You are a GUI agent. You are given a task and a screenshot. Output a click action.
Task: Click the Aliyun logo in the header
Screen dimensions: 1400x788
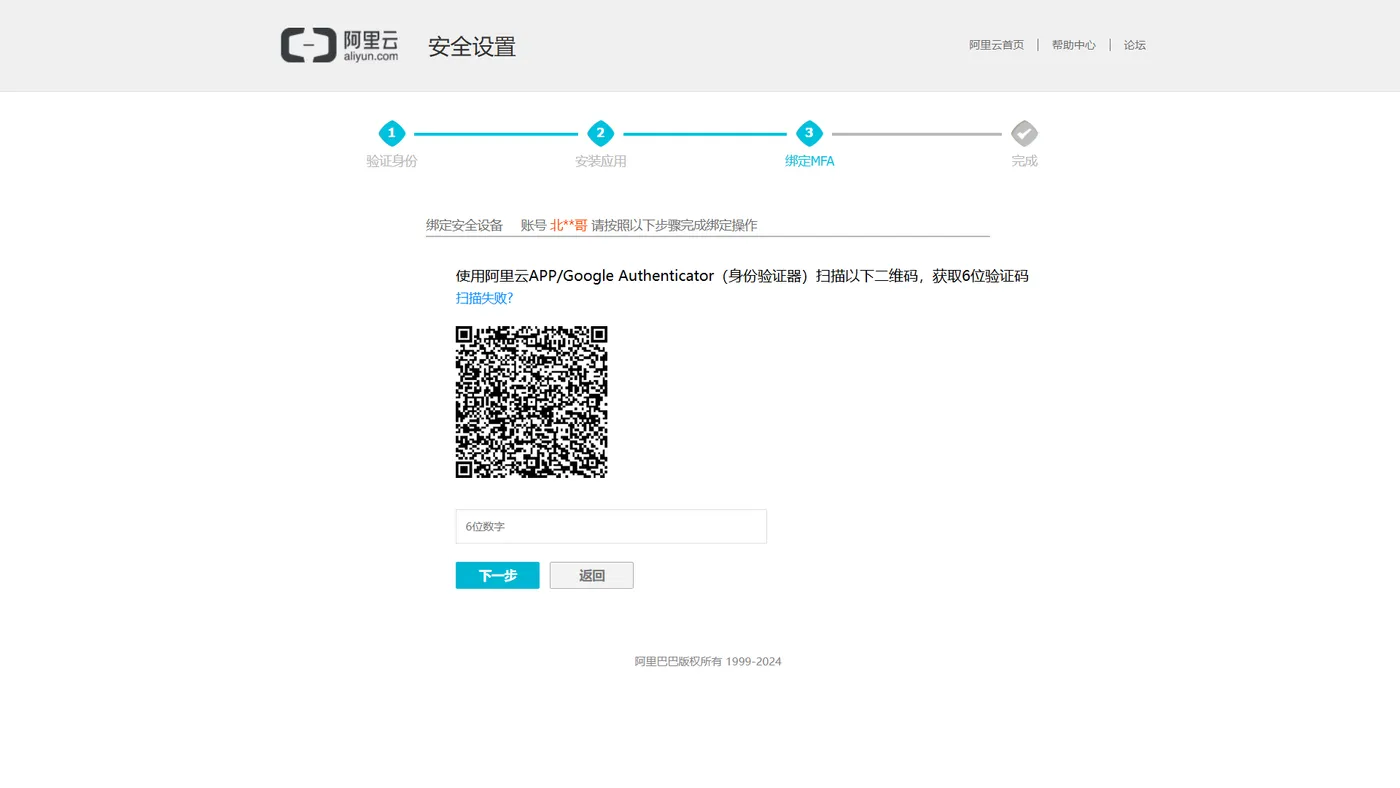339,46
